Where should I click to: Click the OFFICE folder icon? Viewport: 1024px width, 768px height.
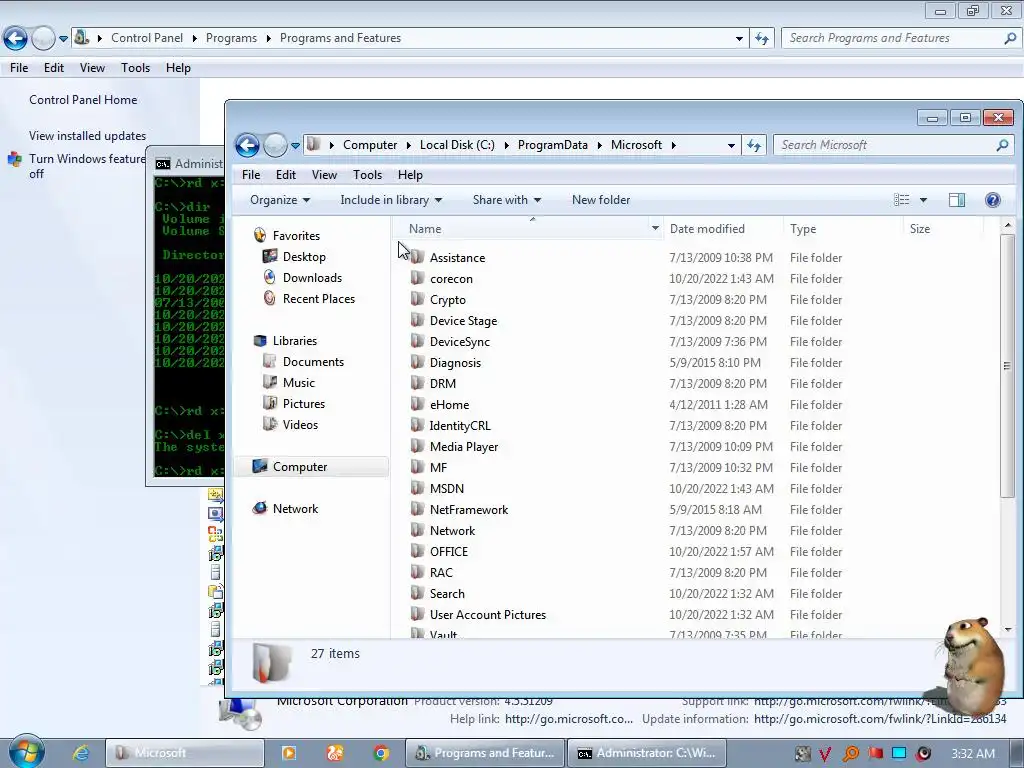(x=417, y=551)
